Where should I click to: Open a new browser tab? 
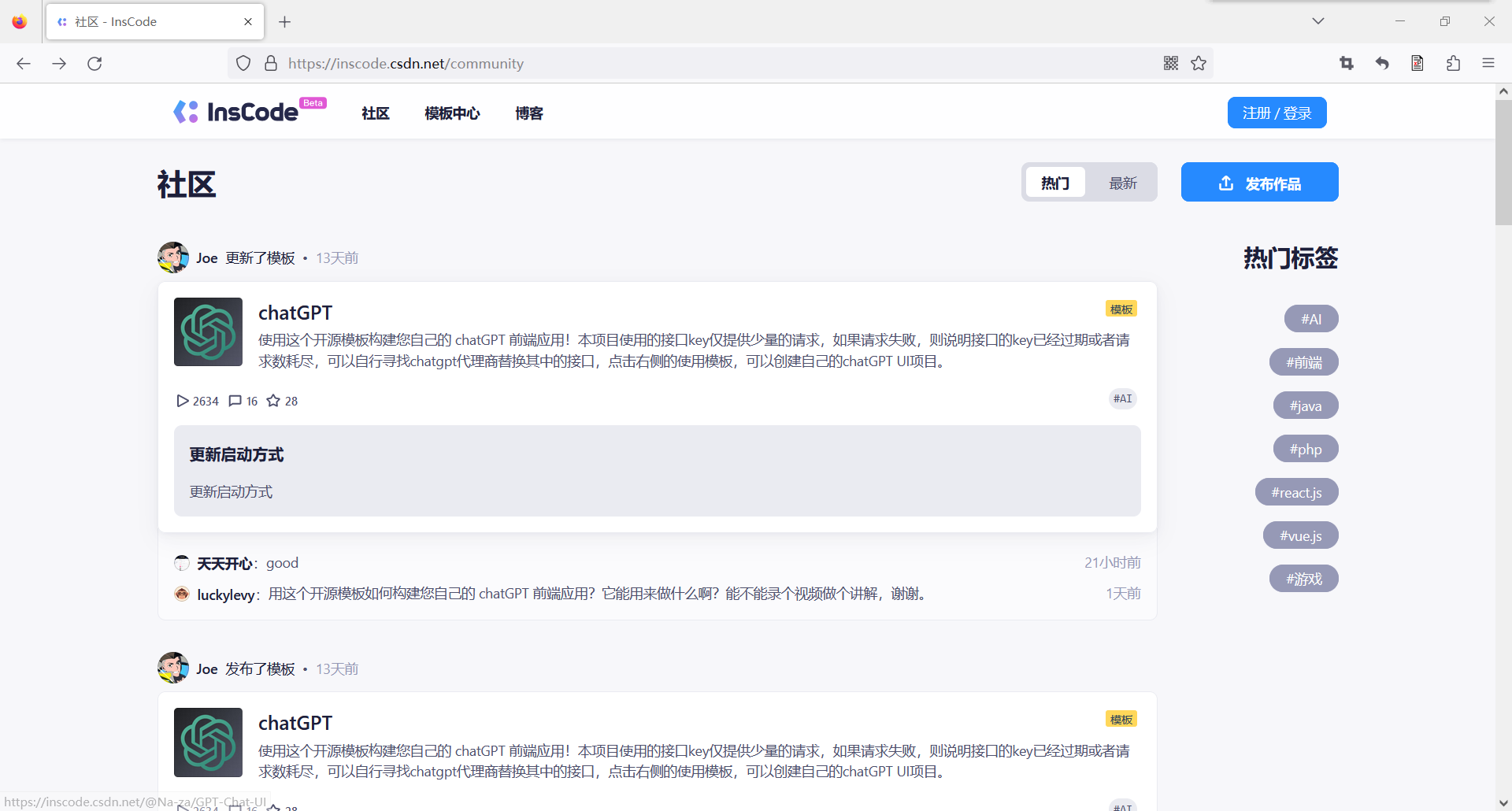click(x=285, y=22)
